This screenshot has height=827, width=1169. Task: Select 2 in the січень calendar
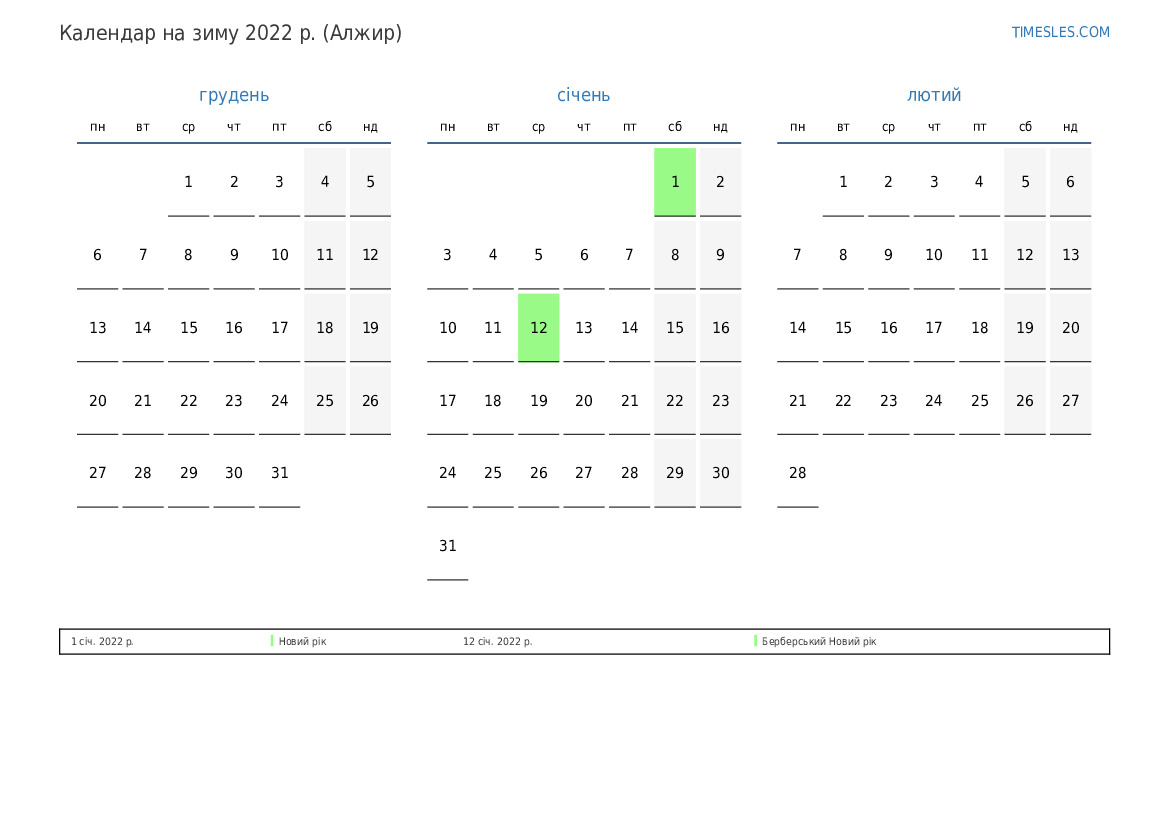click(x=720, y=182)
